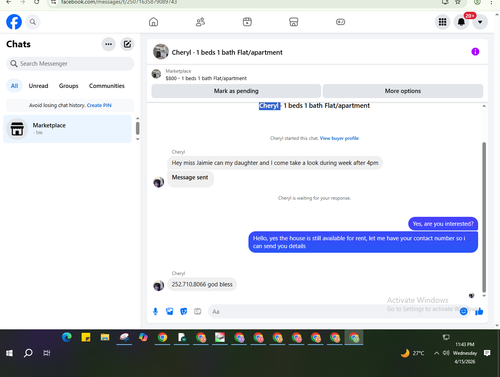Click the Message sent bubble
Image resolution: width=500 pixels, height=377 pixels.
click(x=190, y=178)
